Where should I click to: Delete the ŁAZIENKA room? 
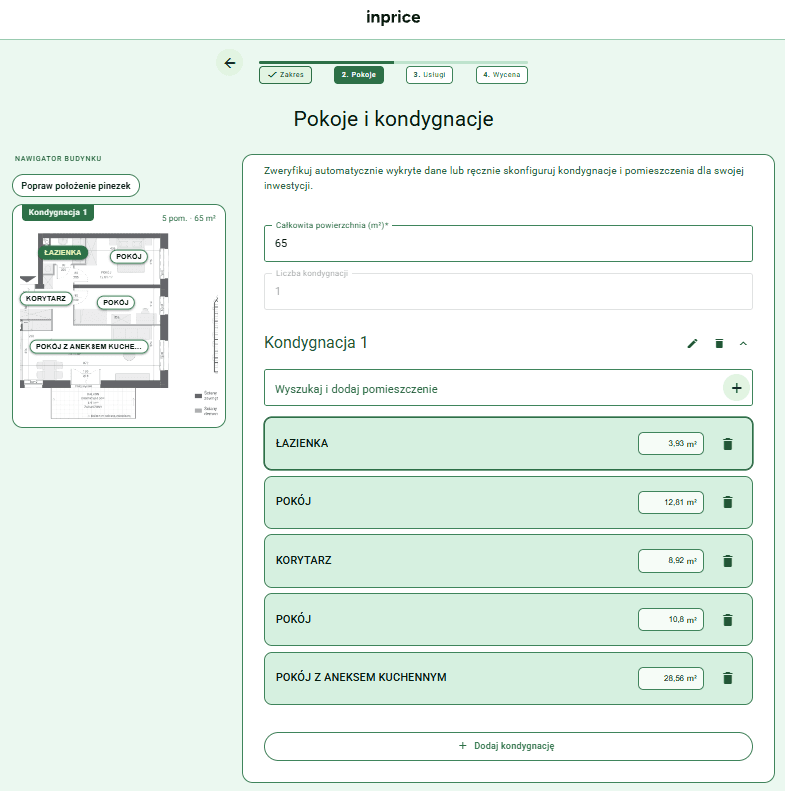[727, 444]
